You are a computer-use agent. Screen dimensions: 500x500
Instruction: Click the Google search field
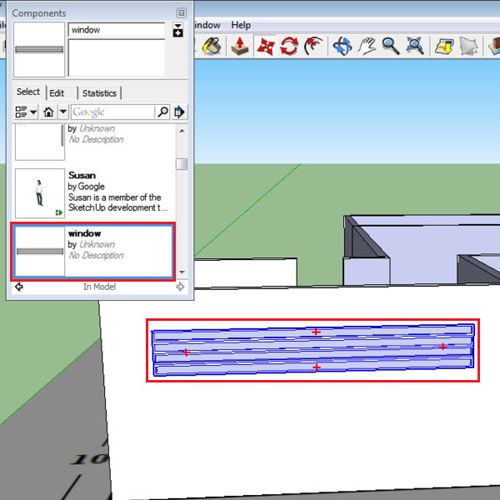pyautogui.click(x=113, y=112)
